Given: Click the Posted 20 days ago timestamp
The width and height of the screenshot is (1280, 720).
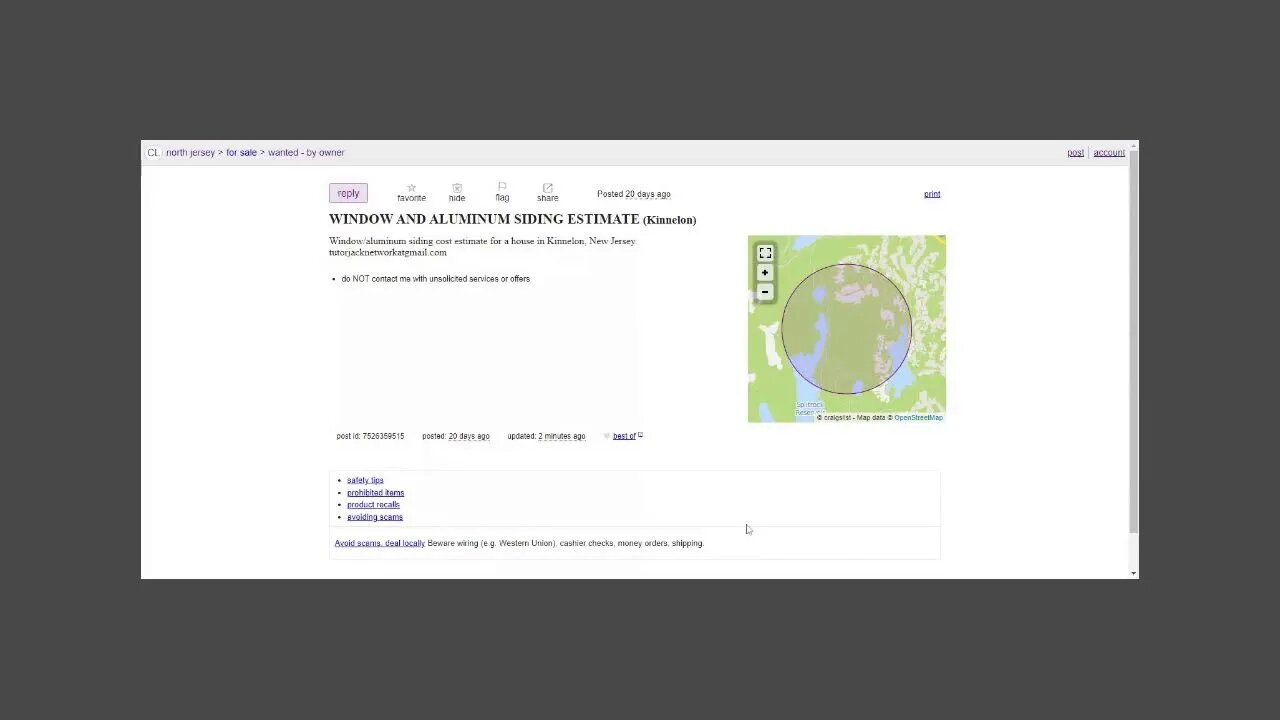Looking at the screenshot, I should 634,194.
